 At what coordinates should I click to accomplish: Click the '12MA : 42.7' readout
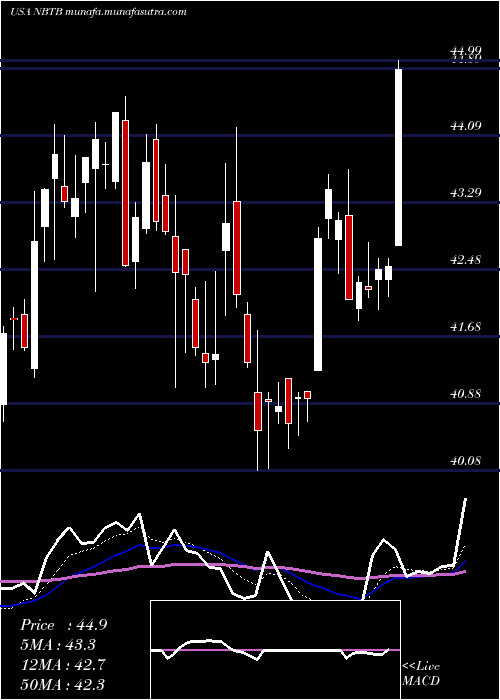tap(63, 665)
